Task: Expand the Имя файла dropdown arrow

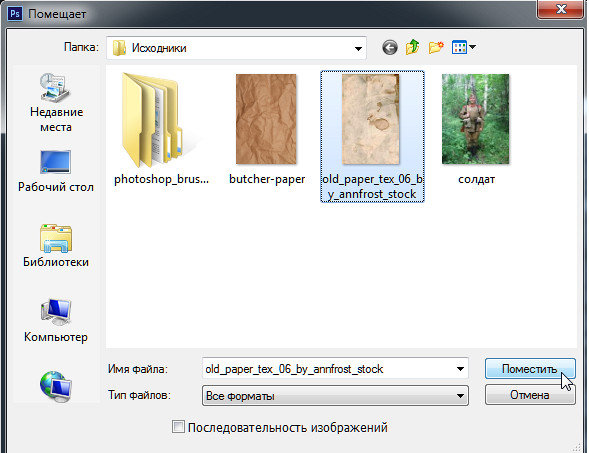Action: 460,369
